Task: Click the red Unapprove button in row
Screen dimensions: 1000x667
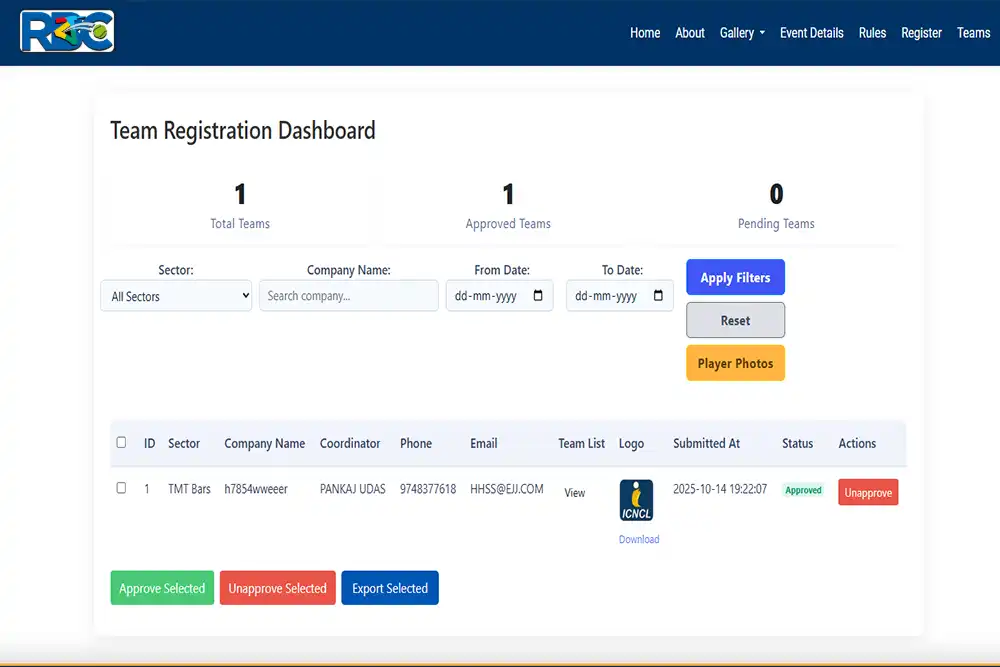Action: pos(868,492)
